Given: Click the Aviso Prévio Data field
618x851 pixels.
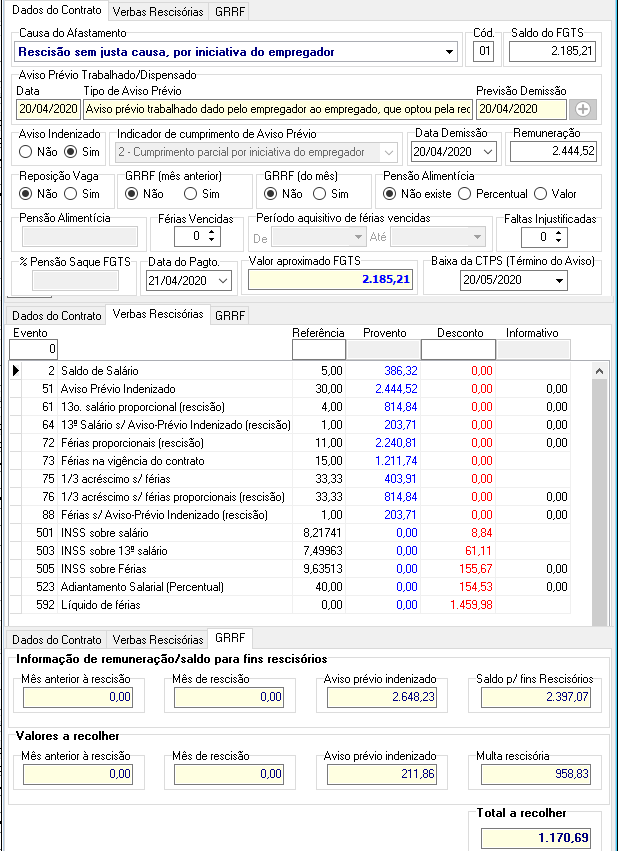Looking at the screenshot, I should (48, 109).
